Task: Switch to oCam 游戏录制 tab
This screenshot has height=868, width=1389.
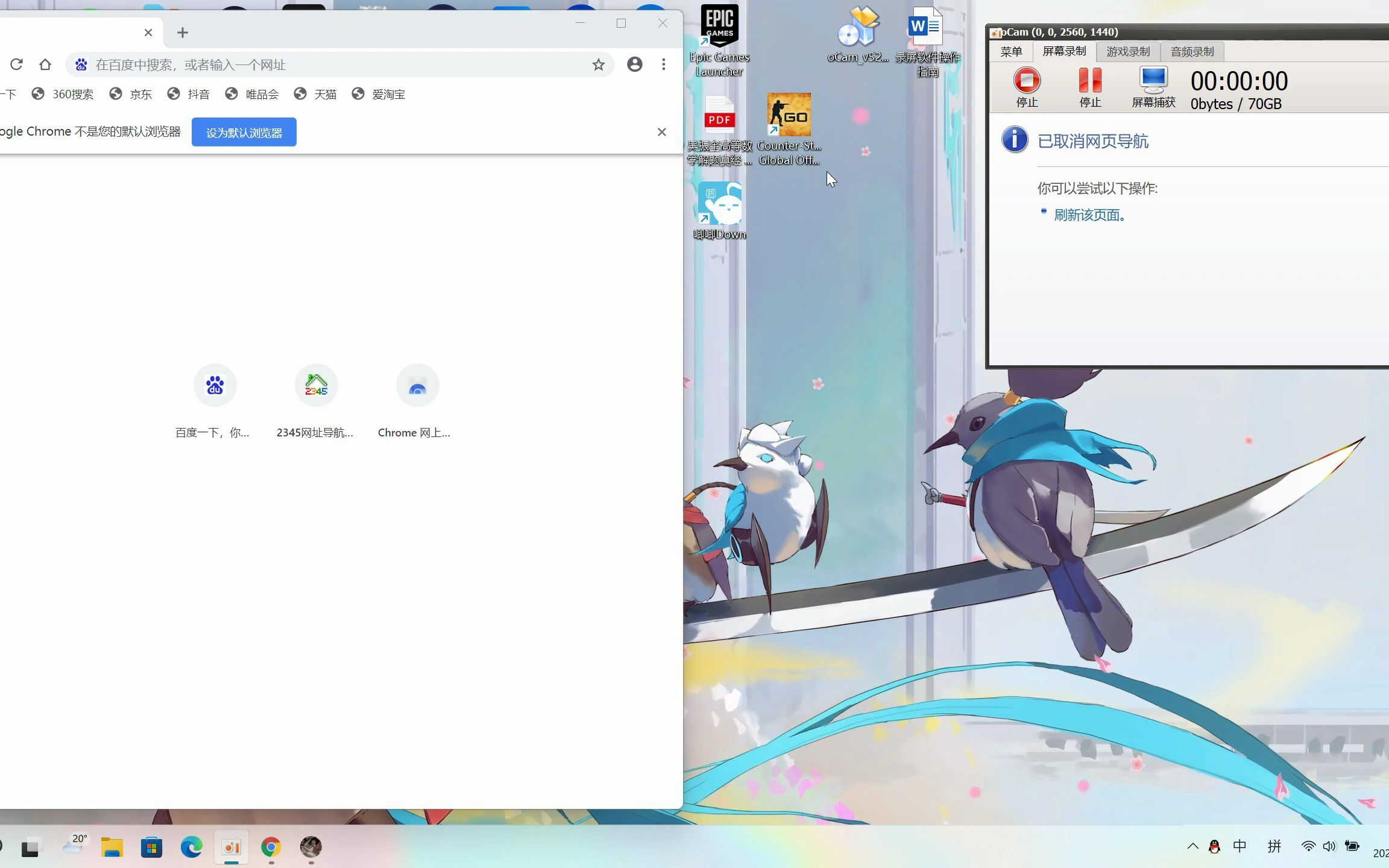Action: coord(1128,52)
